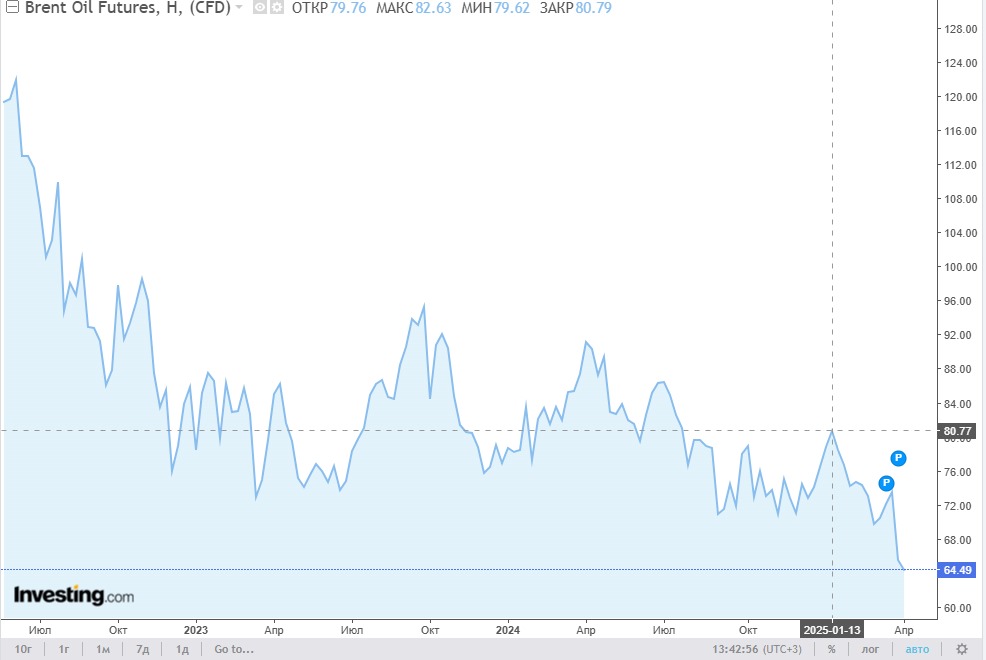Select the 7д time range
Viewport: 986px width, 660px height.
143,649
